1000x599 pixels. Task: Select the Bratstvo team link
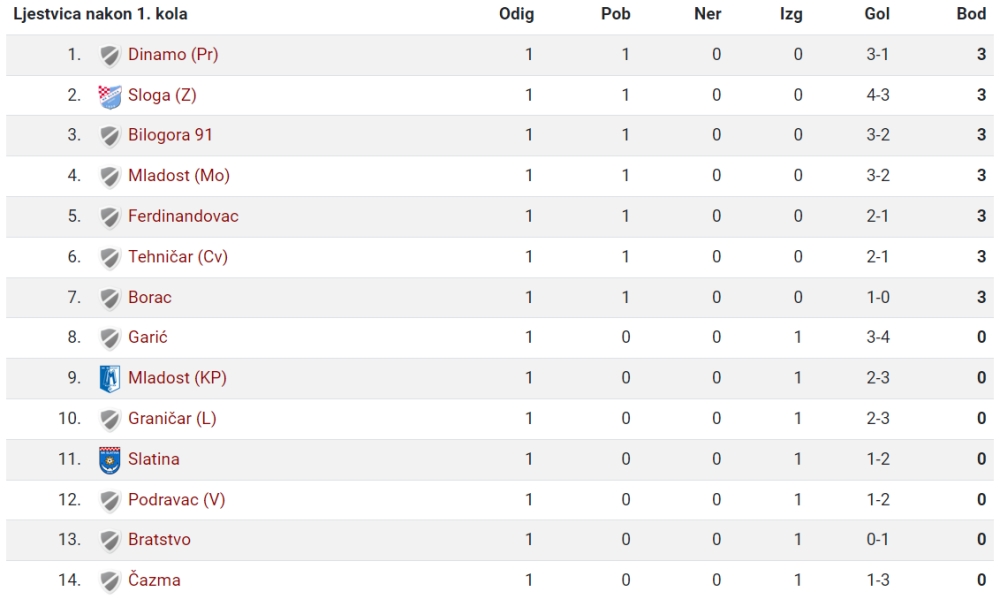point(159,540)
